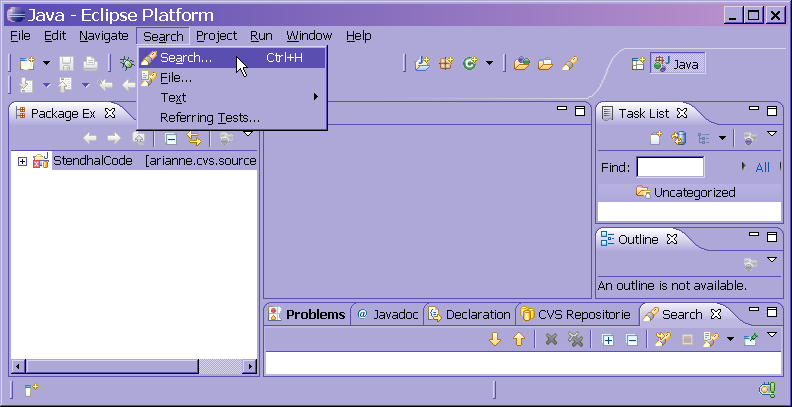The width and height of the screenshot is (792, 407).
Task: Switch to the CVS Repositories tab
Action: tap(576, 315)
